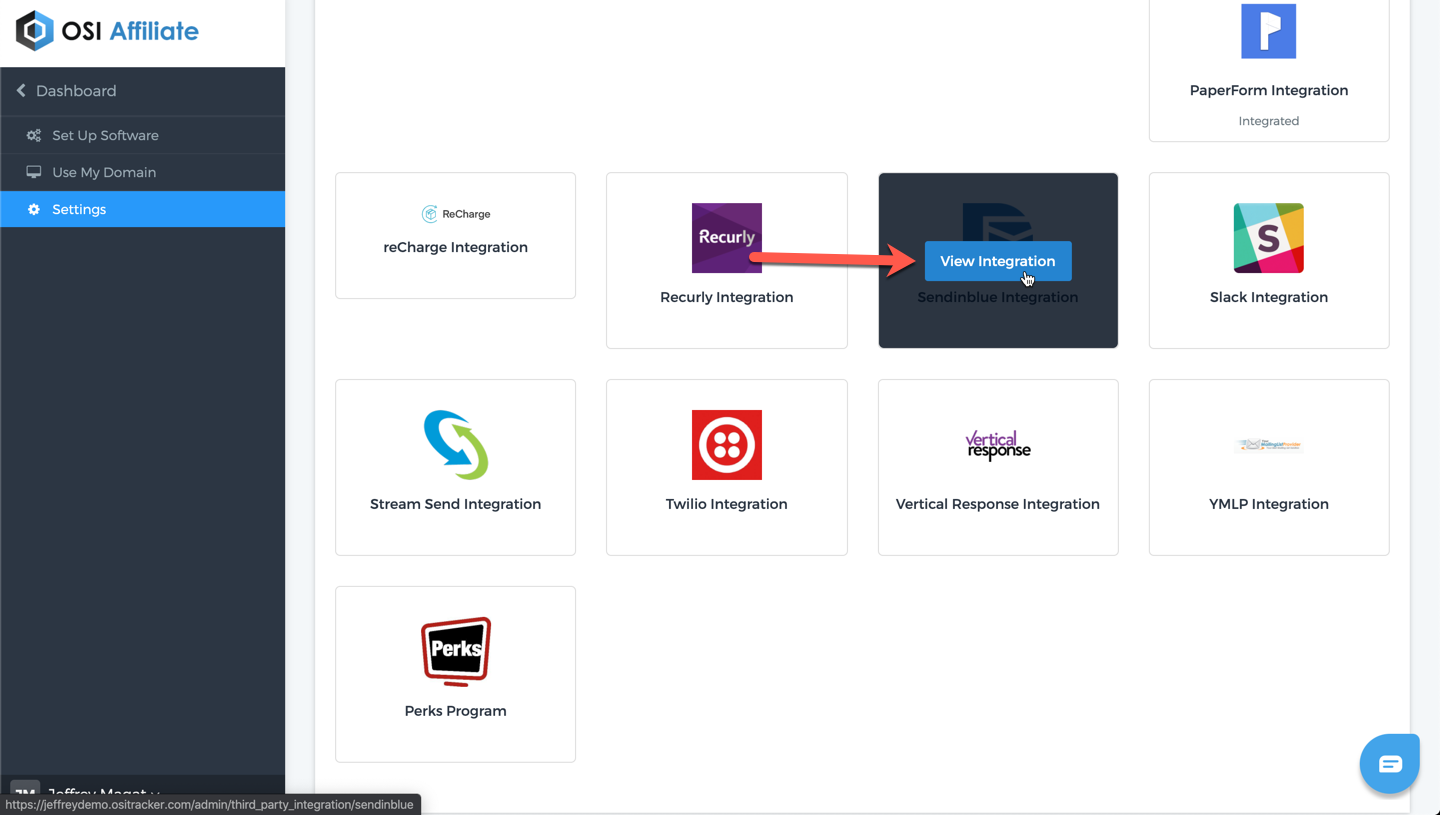
Task: Click the red Twilio logo icon
Action: [727, 445]
